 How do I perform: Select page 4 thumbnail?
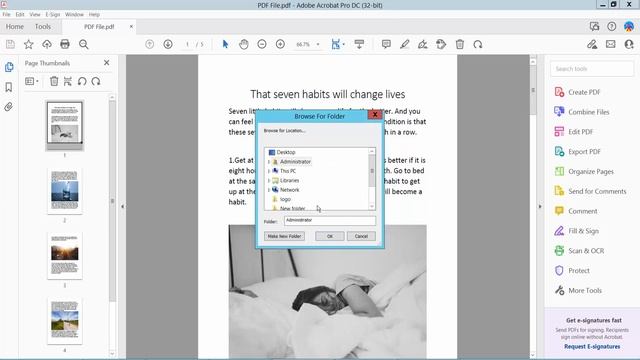click(x=64, y=321)
